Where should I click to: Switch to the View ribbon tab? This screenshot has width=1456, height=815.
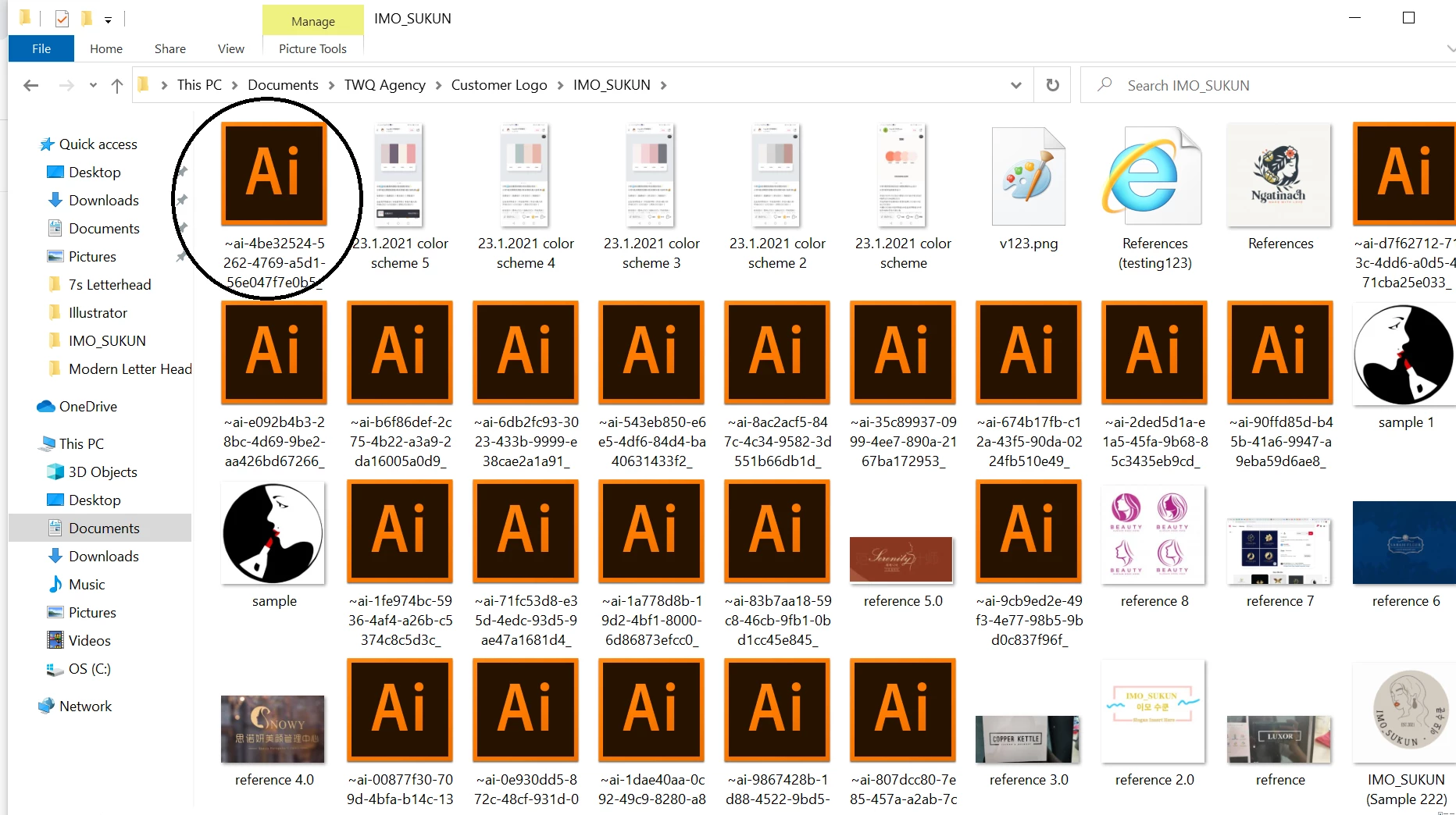(x=231, y=48)
